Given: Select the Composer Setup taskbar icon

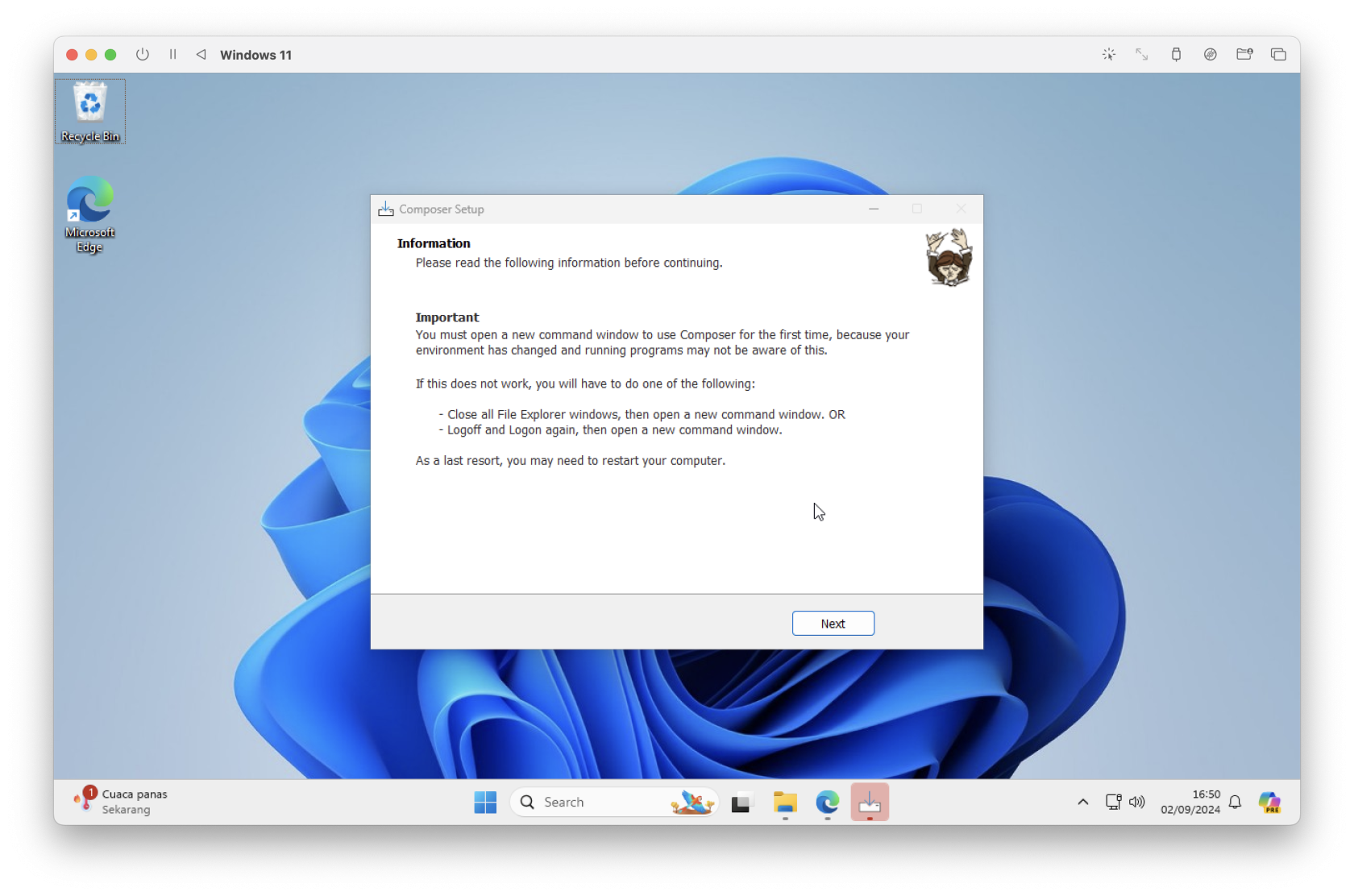Looking at the screenshot, I should coord(870,803).
